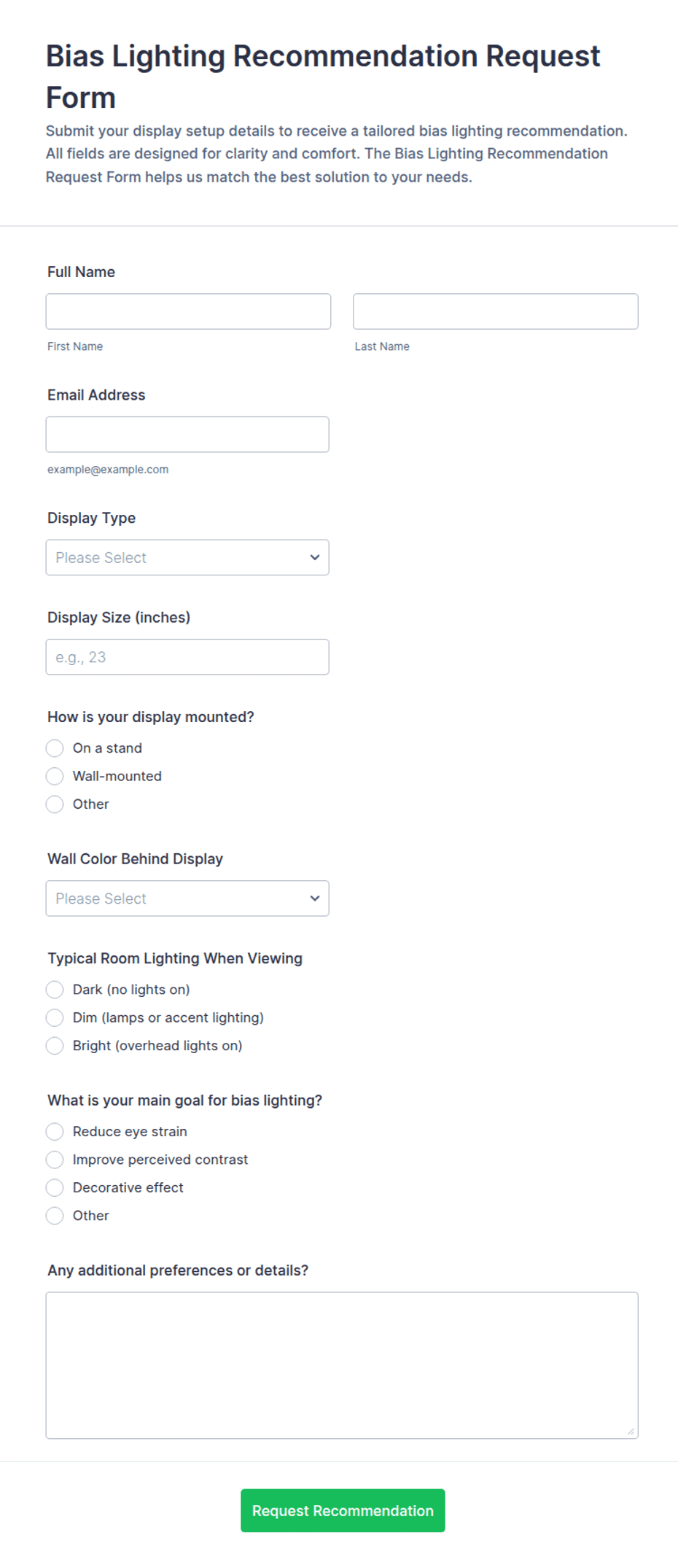Click the Wall Color dropdown chevron arrow

point(315,899)
